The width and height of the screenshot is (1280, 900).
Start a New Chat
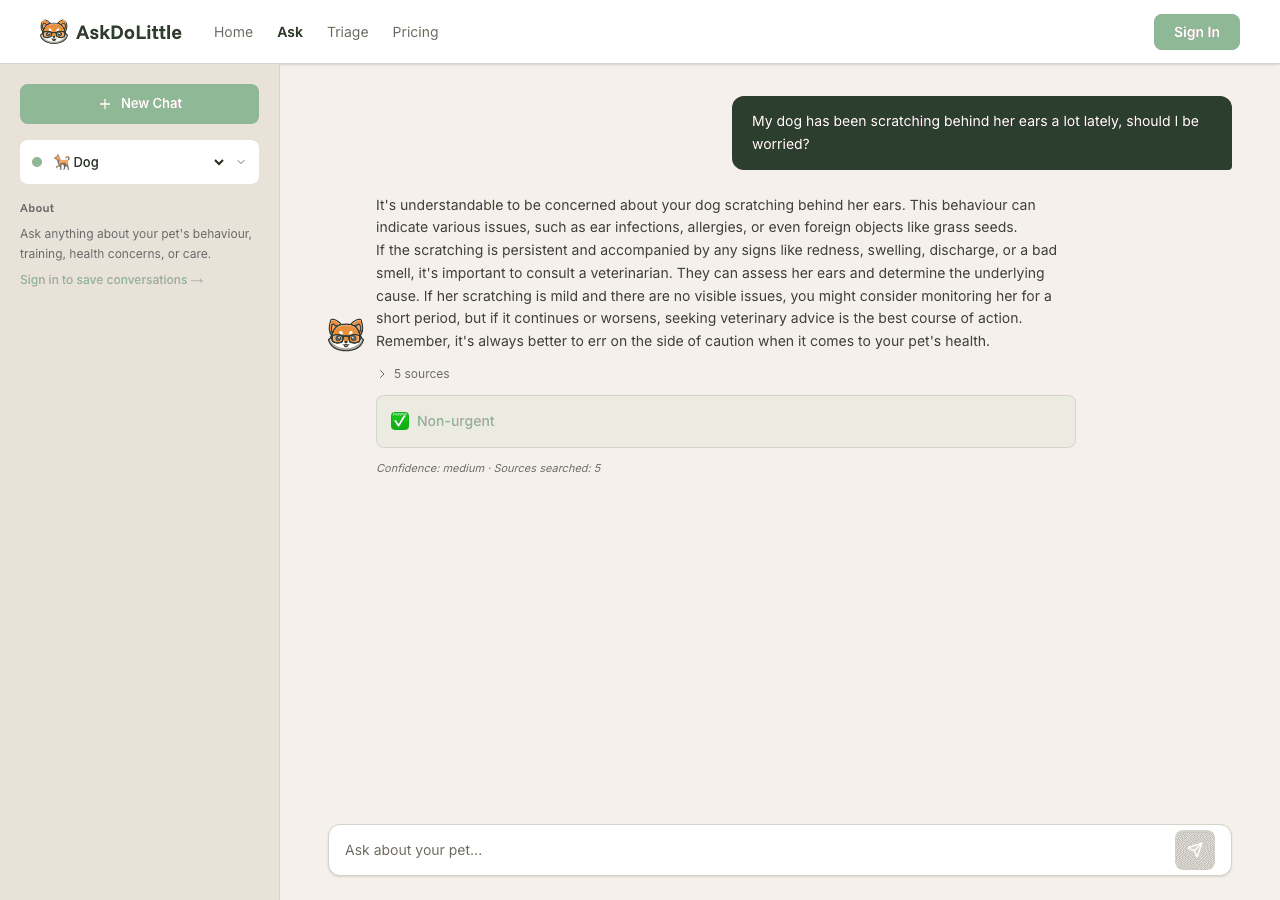pyautogui.click(x=139, y=103)
